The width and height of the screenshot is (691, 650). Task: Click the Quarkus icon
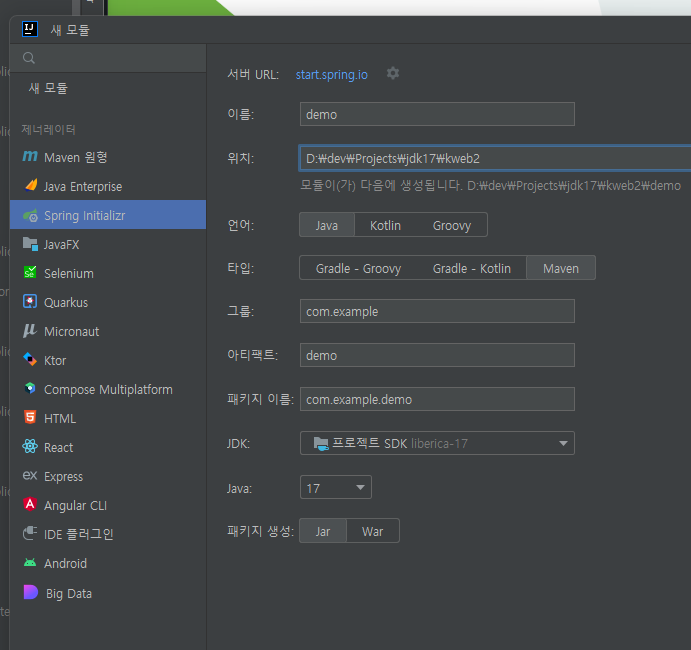coord(30,301)
